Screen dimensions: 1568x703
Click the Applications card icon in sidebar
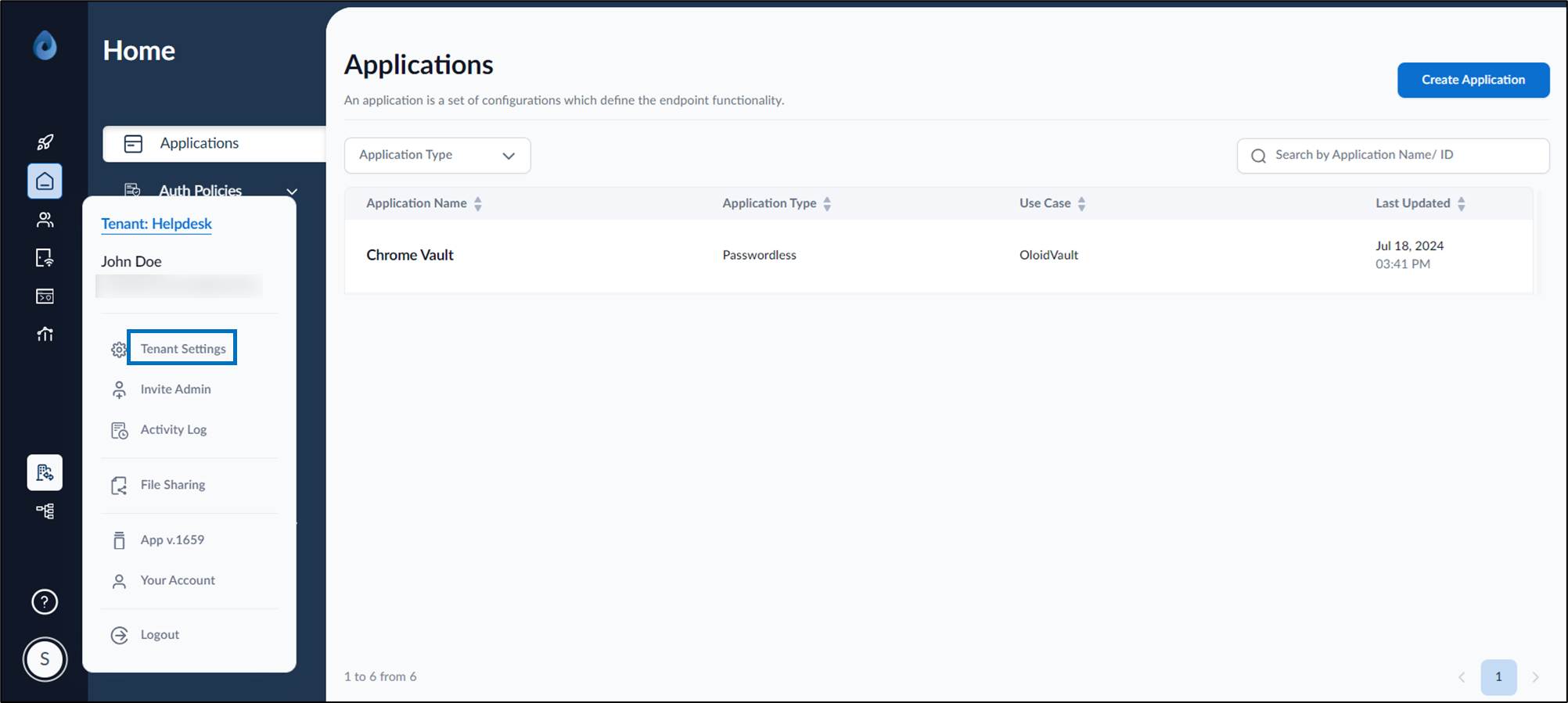(133, 144)
